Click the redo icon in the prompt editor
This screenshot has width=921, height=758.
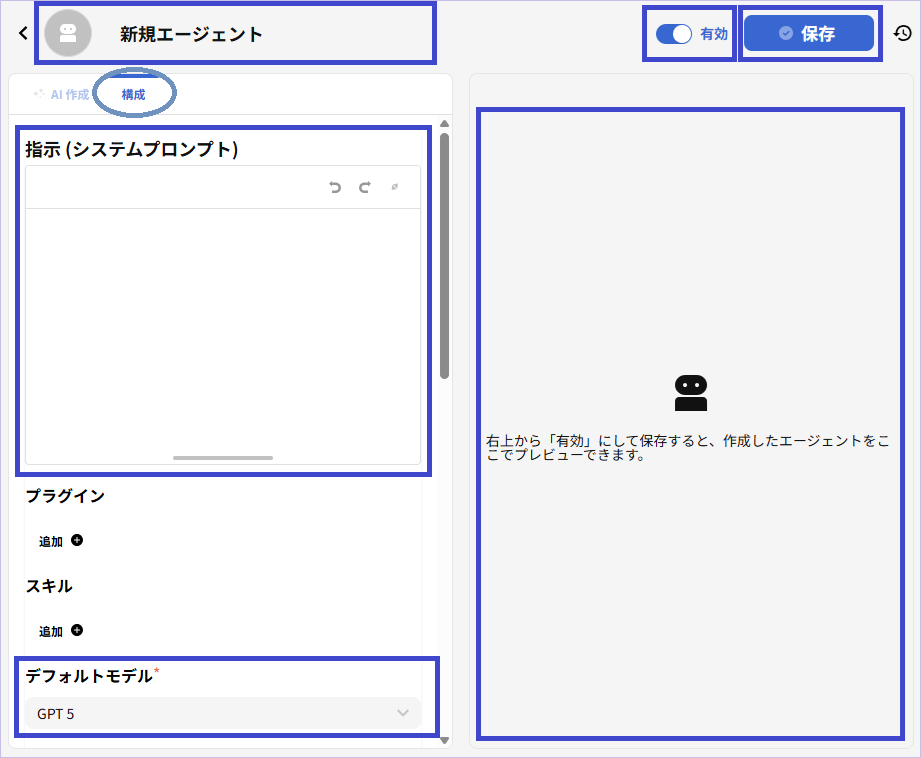pyautogui.click(x=364, y=187)
